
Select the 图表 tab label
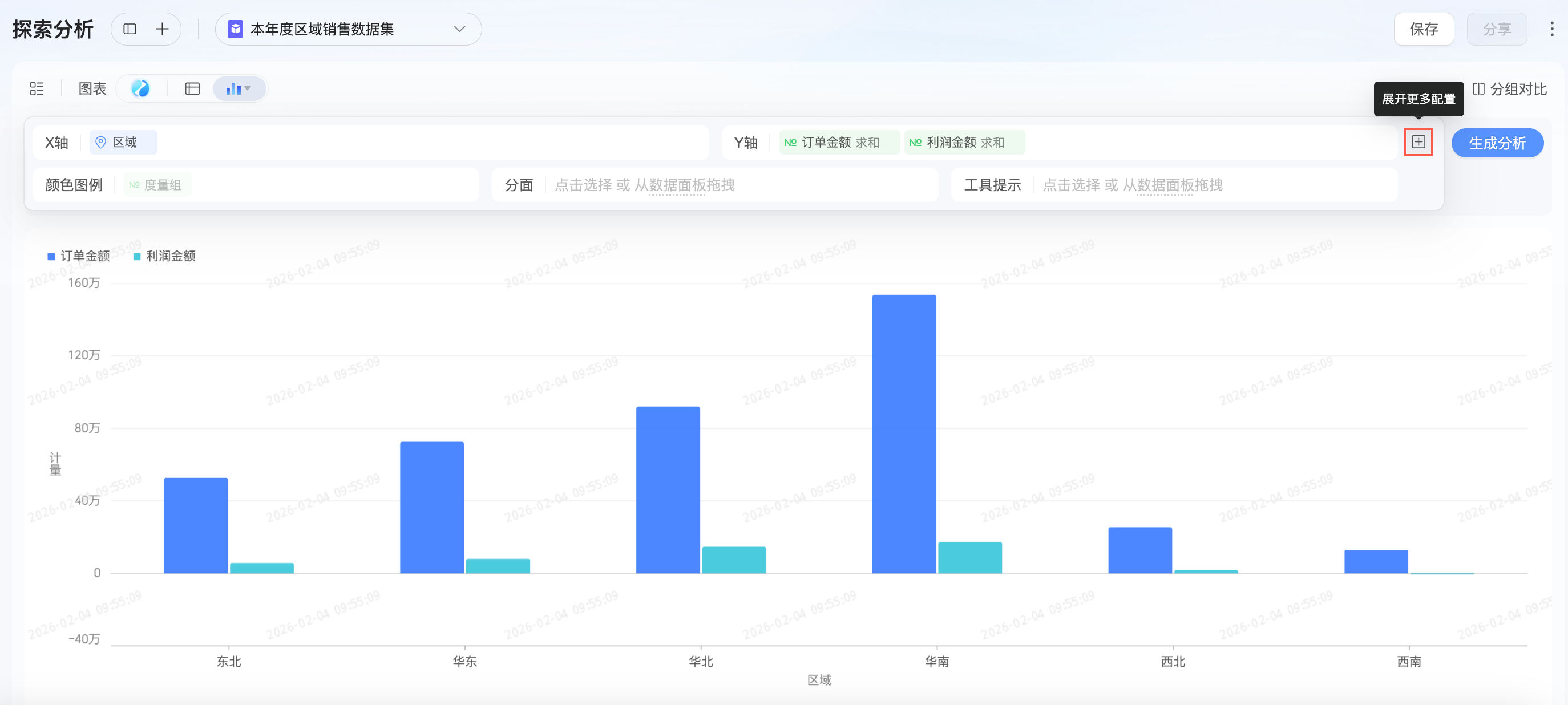click(x=92, y=89)
